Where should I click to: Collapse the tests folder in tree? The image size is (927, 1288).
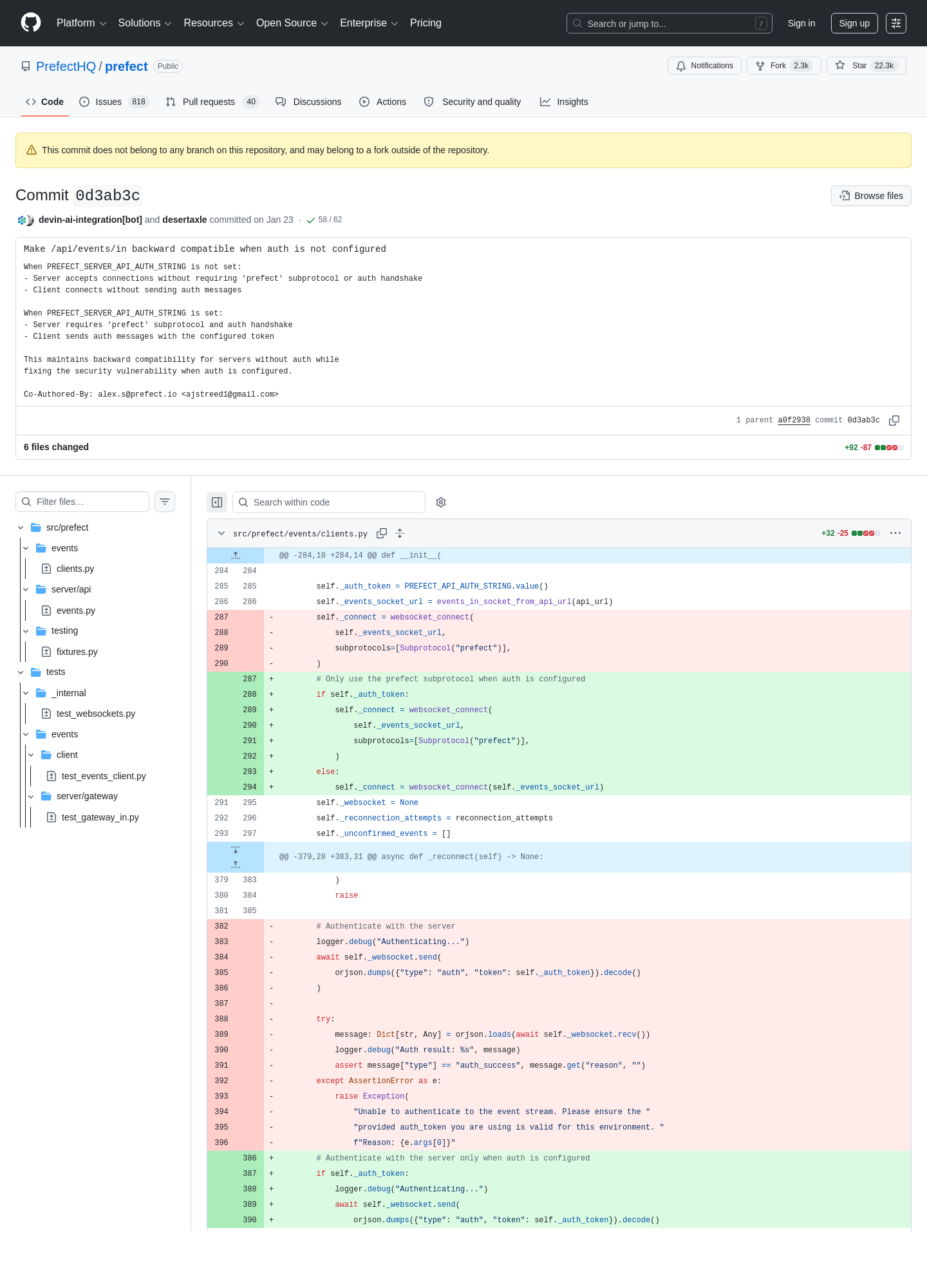coord(21,672)
